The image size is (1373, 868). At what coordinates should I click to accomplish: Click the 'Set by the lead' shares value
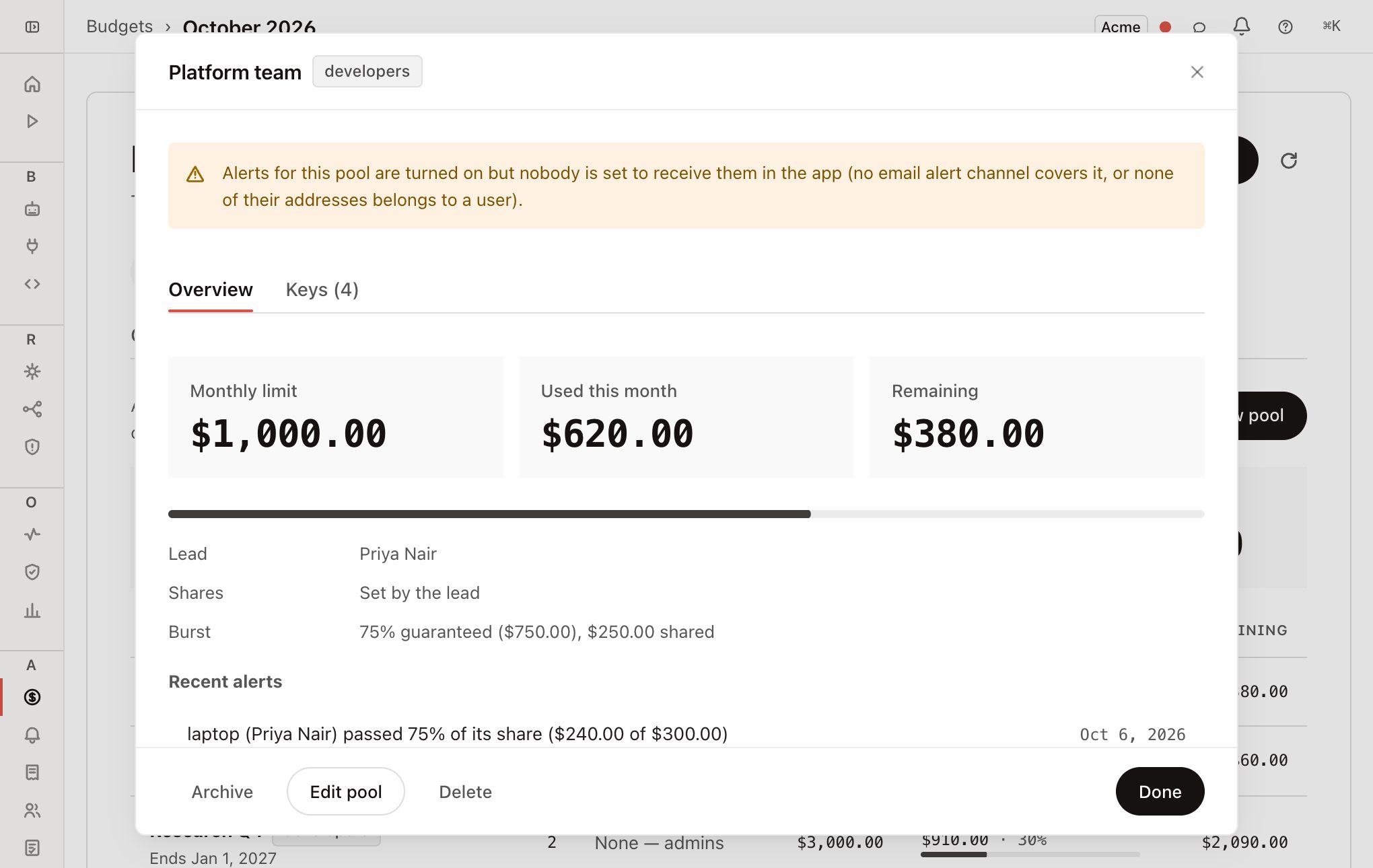(x=419, y=593)
